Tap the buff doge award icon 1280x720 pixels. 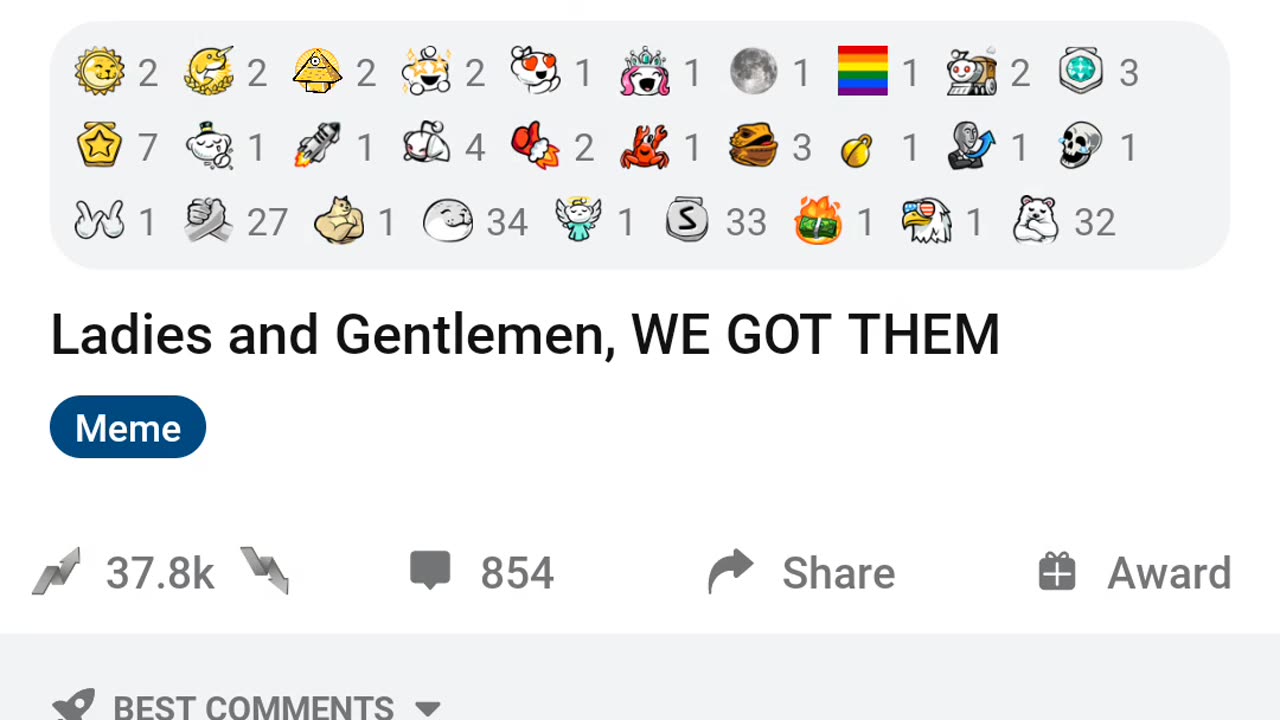339,221
